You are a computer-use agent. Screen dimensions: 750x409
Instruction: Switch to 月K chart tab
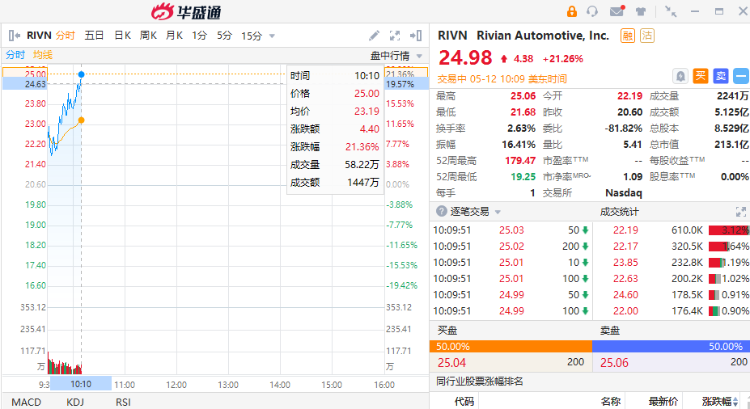point(174,35)
